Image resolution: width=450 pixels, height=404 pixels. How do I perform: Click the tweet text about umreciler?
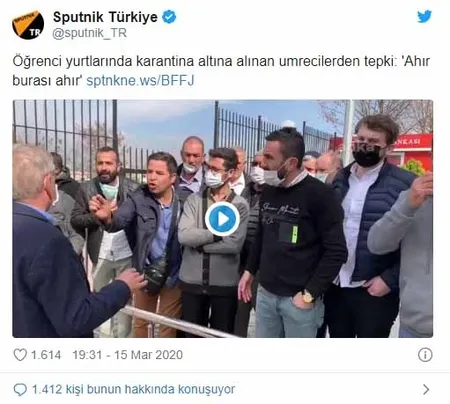pos(221,71)
